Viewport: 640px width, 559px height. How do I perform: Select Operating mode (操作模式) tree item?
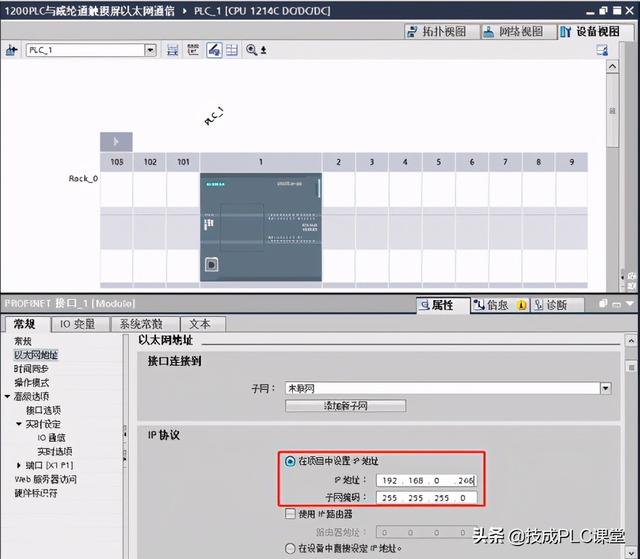31,383
